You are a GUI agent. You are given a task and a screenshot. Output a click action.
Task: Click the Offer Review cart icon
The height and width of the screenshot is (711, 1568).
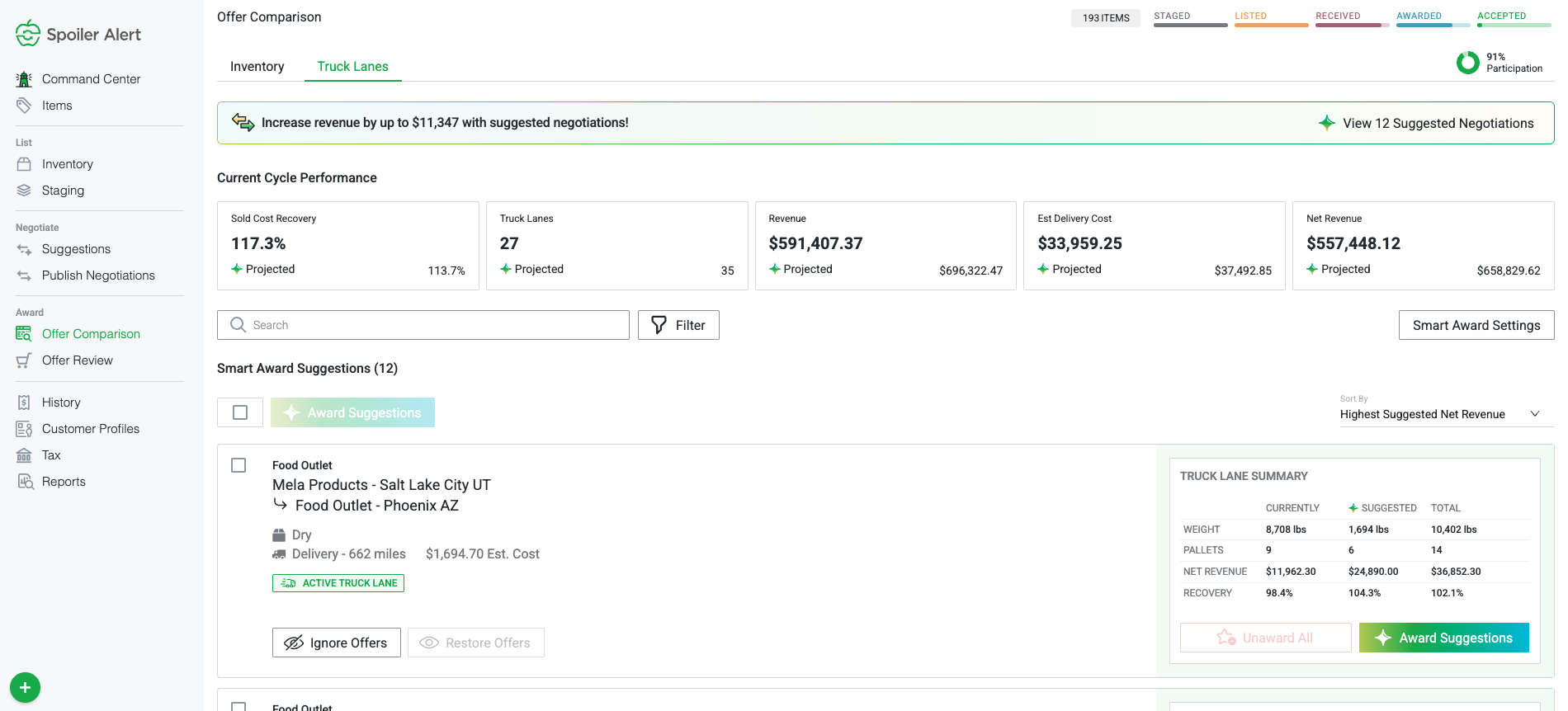24,360
